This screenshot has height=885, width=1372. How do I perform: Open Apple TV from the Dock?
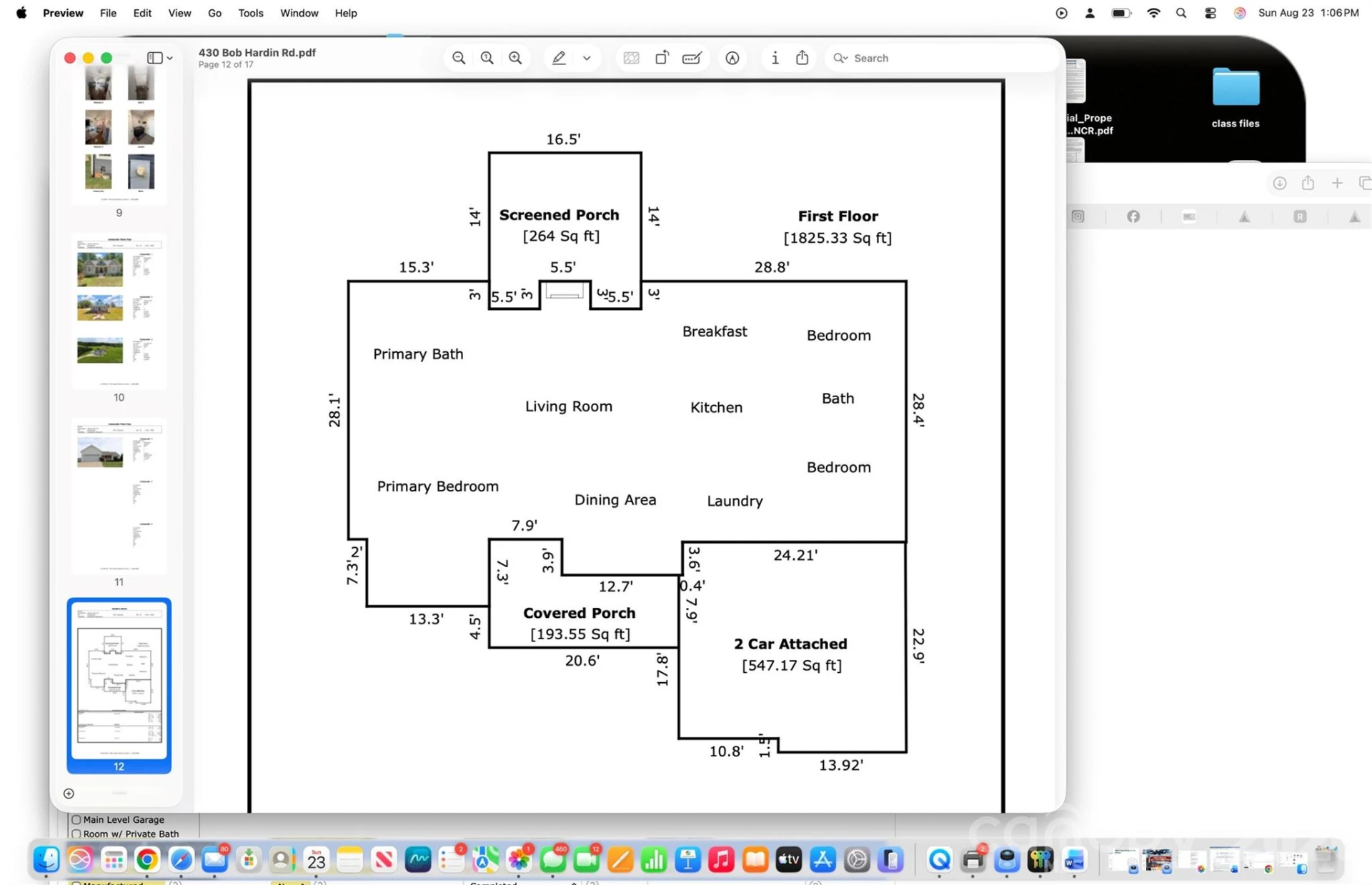point(789,859)
